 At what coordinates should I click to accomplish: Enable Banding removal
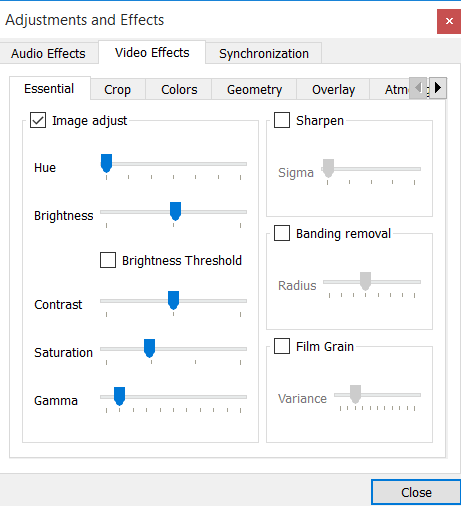click(x=282, y=233)
